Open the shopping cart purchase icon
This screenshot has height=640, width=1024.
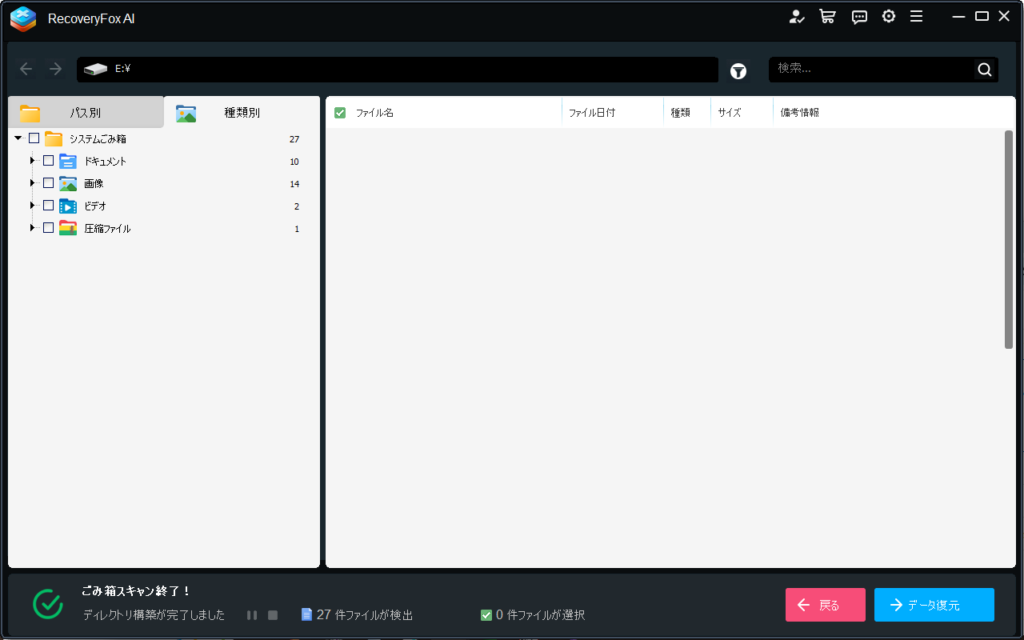pyautogui.click(x=826, y=16)
